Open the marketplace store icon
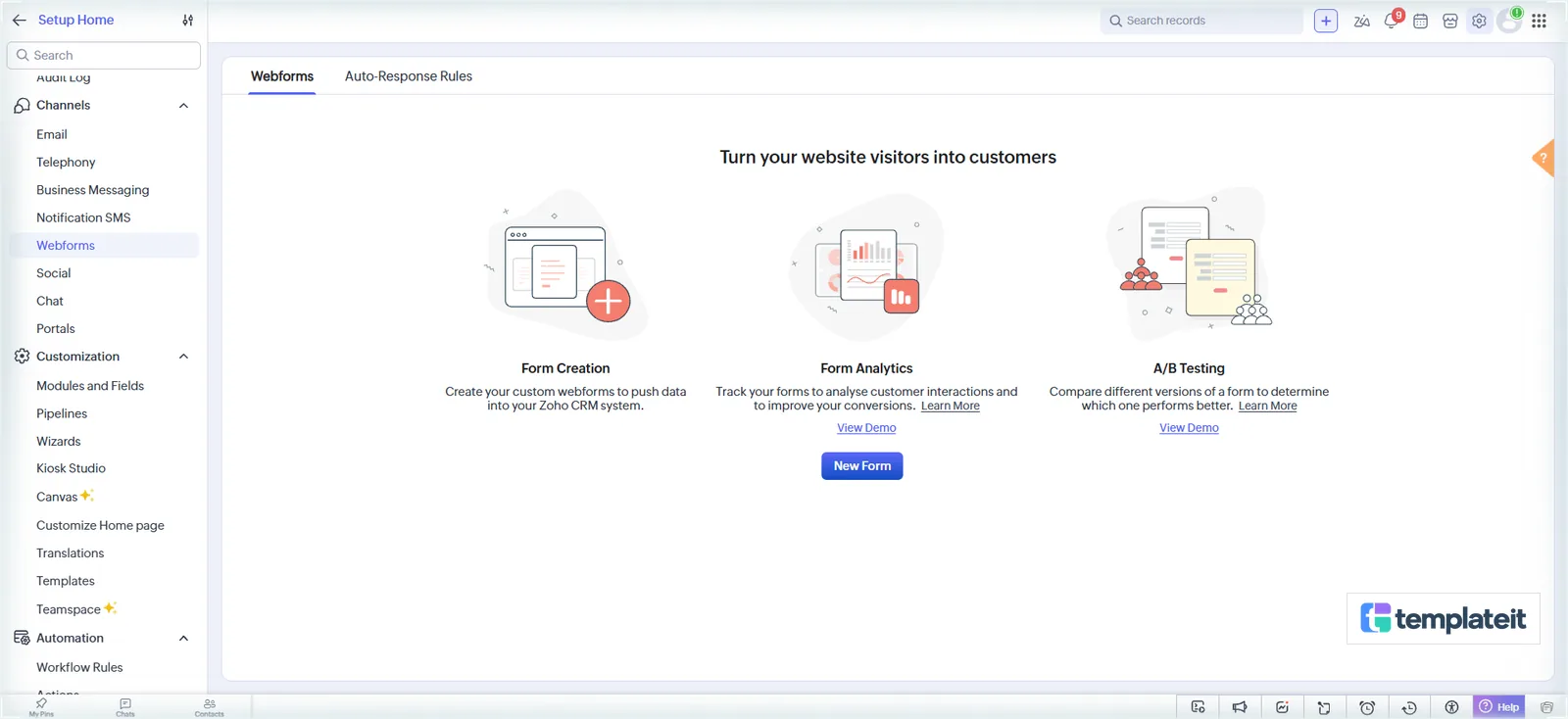The height and width of the screenshot is (719, 1568). point(1449,21)
